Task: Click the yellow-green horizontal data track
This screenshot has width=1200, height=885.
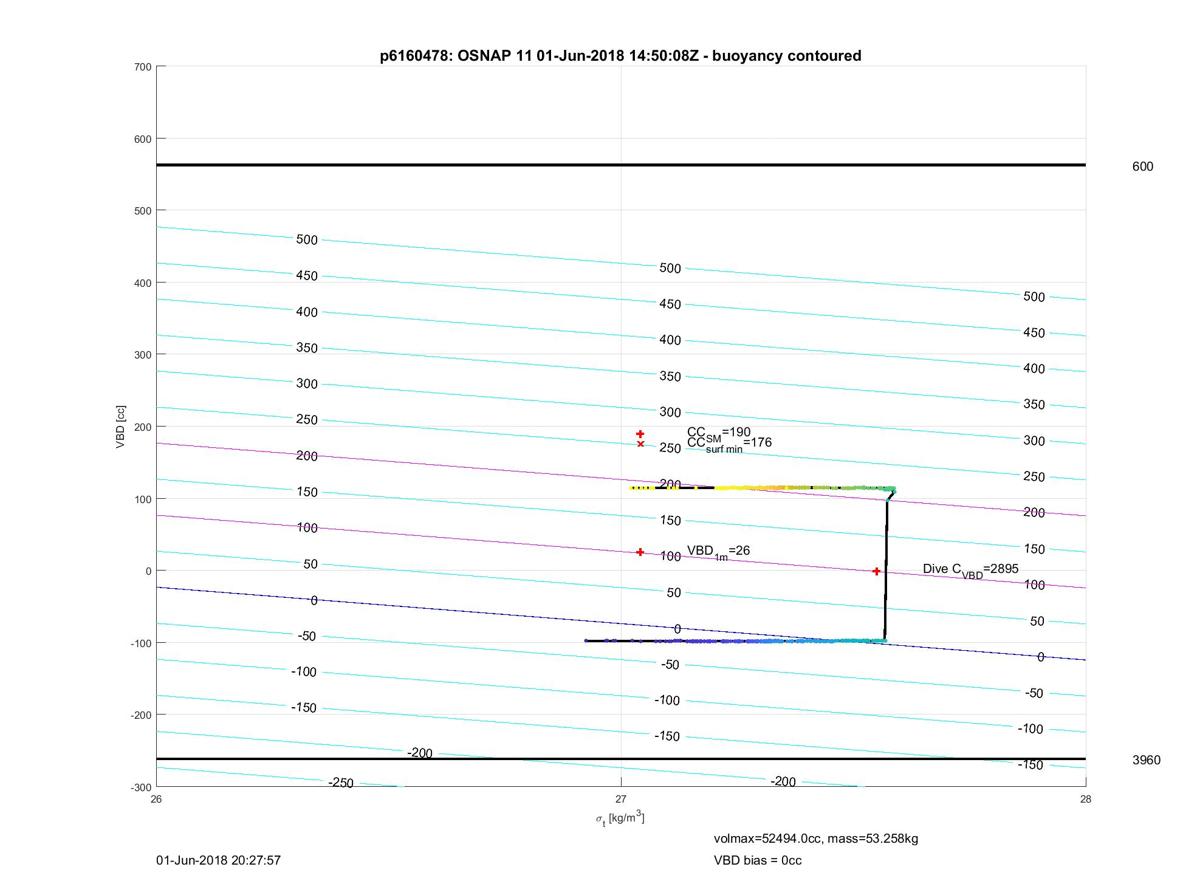Action: tap(762, 488)
